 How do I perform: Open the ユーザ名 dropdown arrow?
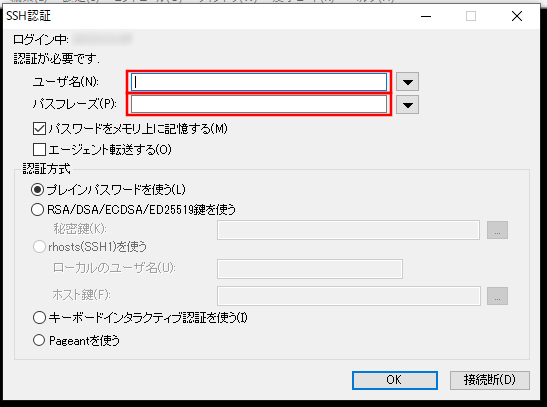point(407,82)
